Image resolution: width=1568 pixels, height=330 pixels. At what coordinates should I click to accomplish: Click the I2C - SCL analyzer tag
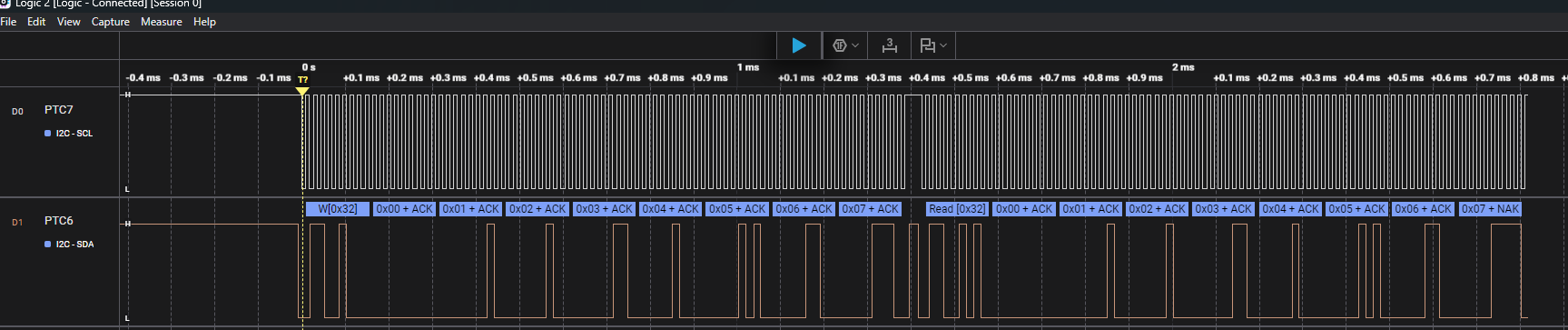(x=69, y=134)
